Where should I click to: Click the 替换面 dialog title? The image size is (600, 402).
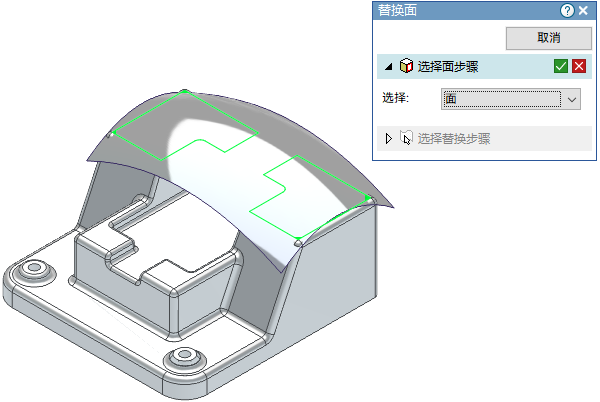[397, 10]
